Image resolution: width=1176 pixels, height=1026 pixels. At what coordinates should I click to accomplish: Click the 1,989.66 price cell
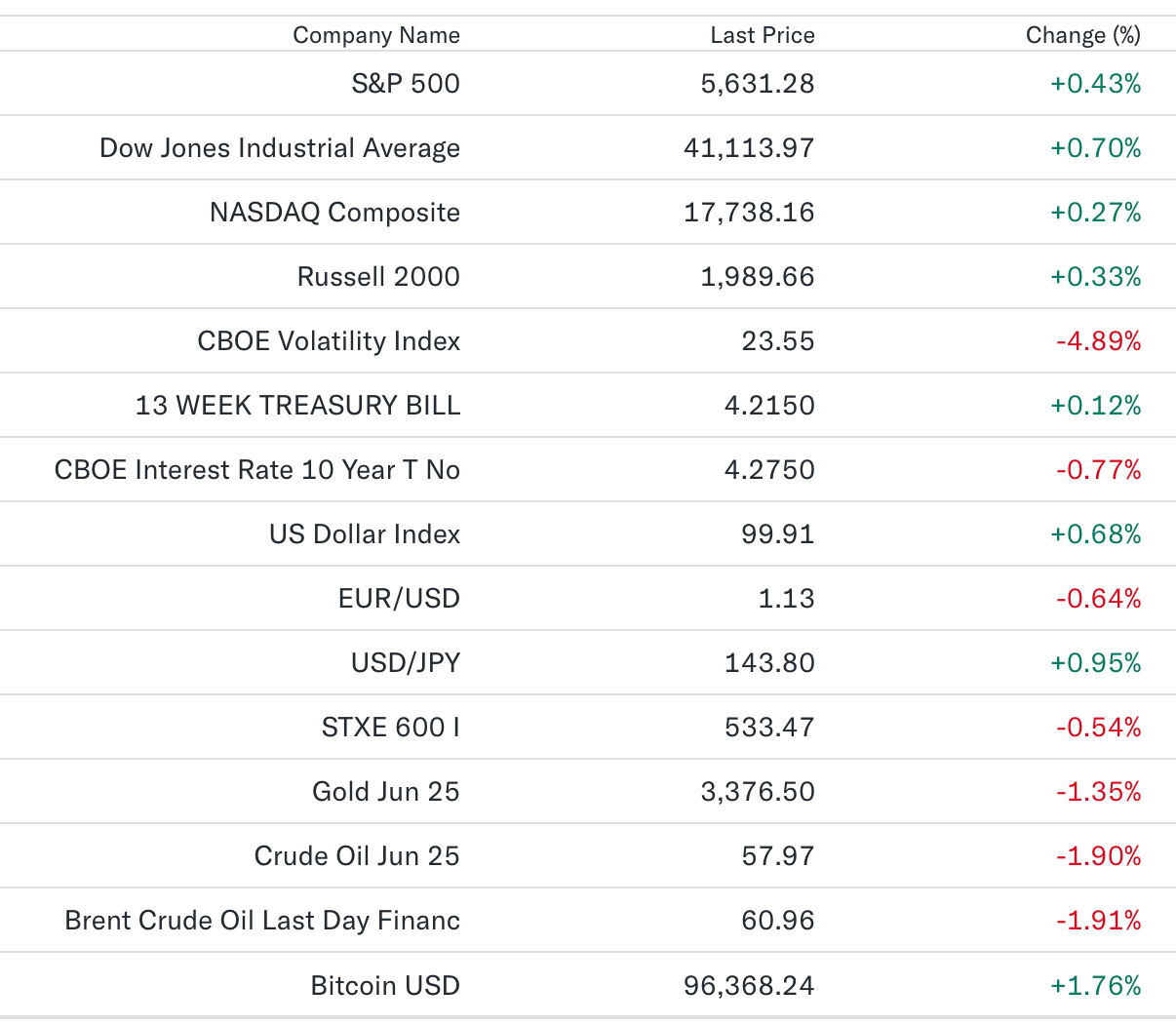758,277
